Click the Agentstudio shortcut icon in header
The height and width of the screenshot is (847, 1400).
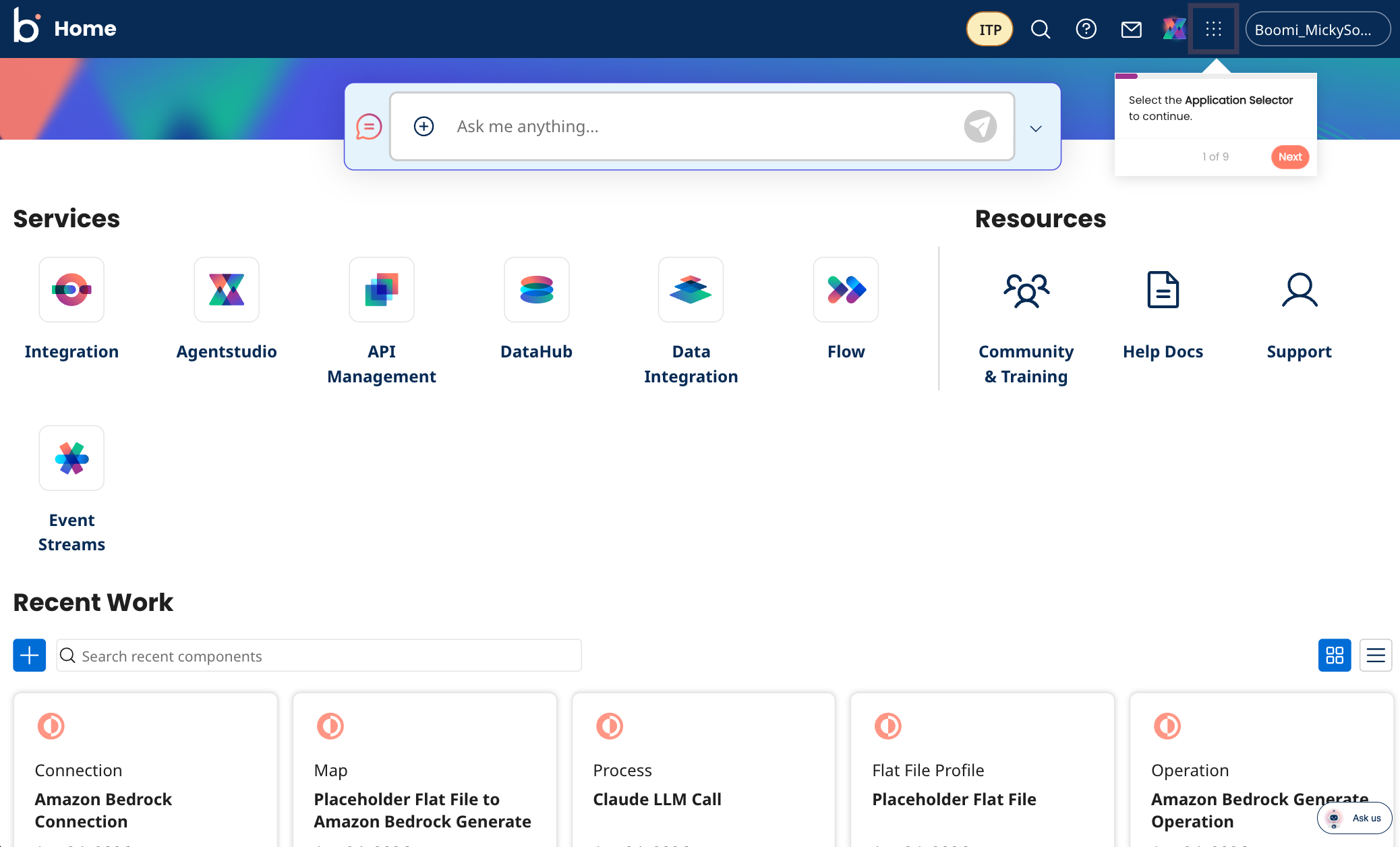[1174, 29]
